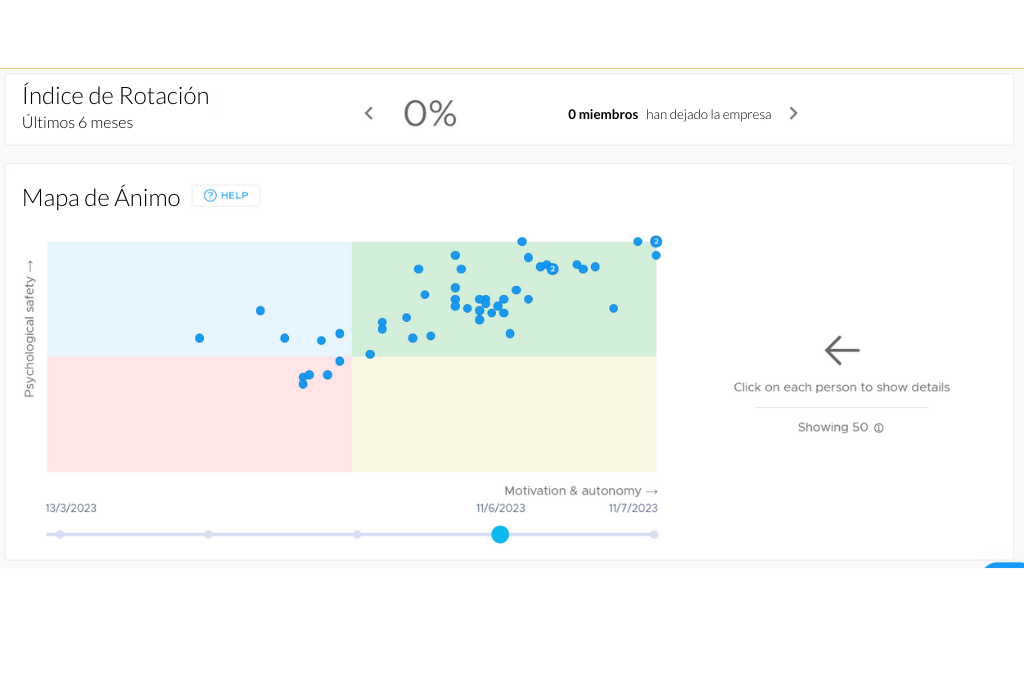The width and height of the screenshot is (1024, 682).
Task: Click the '0 miembros' link
Action: 602,115
